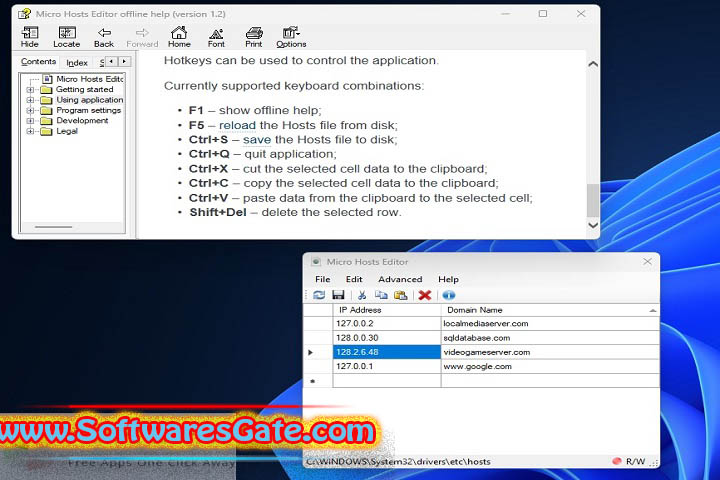
Task: Select videogameserver.com domain cell
Action: tap(550, 352)
